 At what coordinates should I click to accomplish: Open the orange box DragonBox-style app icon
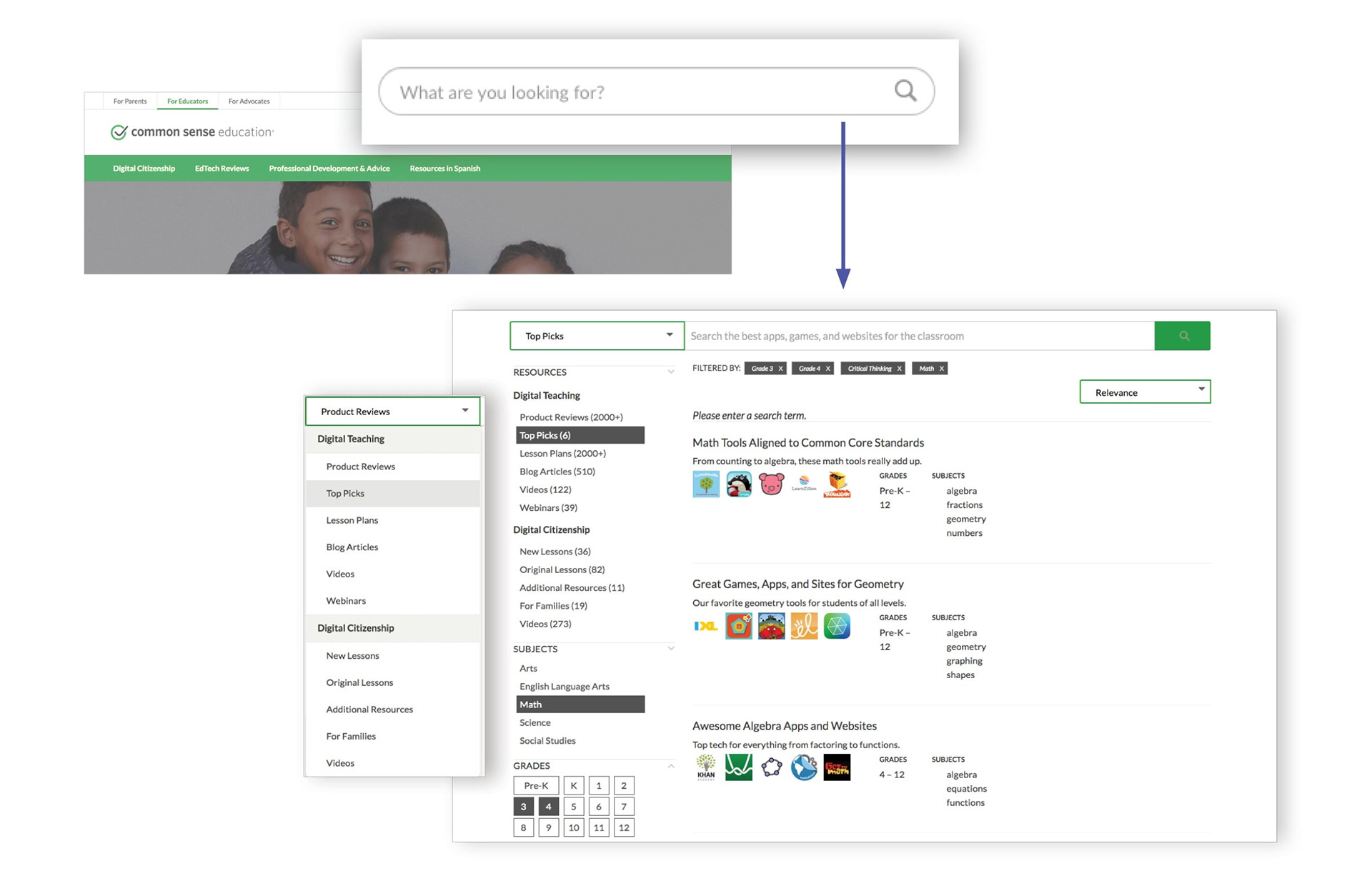837,484
